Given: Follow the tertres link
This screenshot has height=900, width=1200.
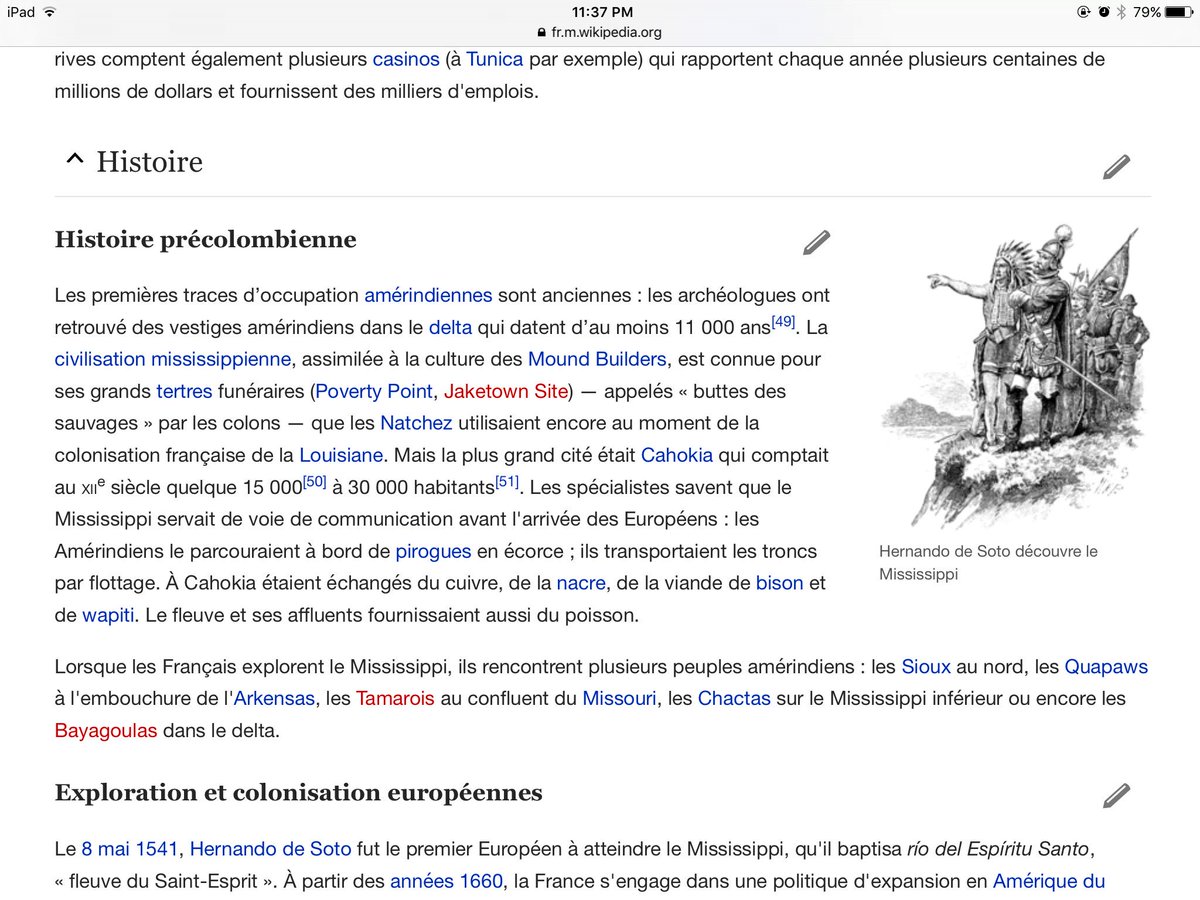Looking at the screenshot, I should pos(184,391).
